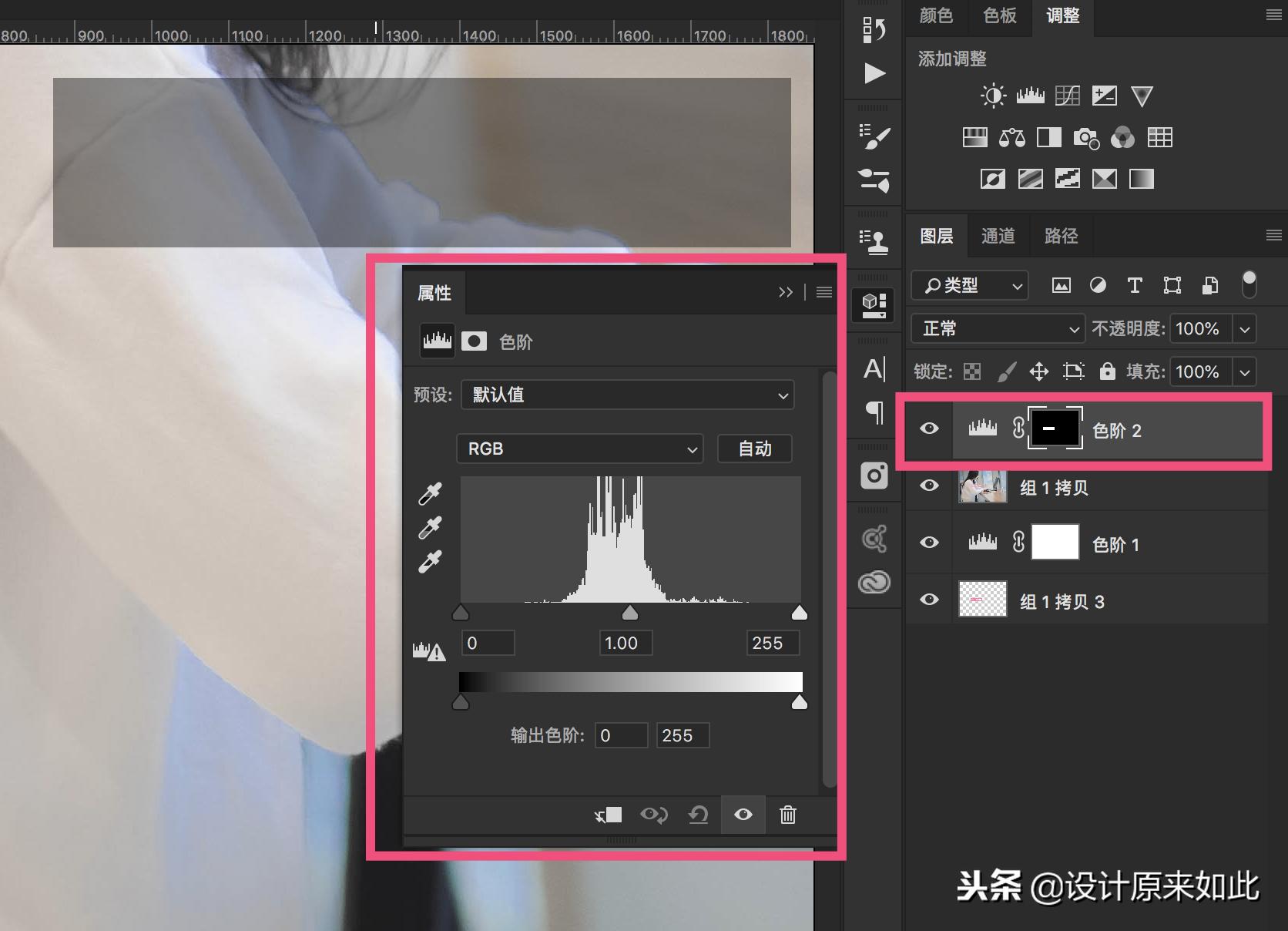Click the 自动 auto button
The width and height of the screenshot is (1288, 931).
click(754, 449)
